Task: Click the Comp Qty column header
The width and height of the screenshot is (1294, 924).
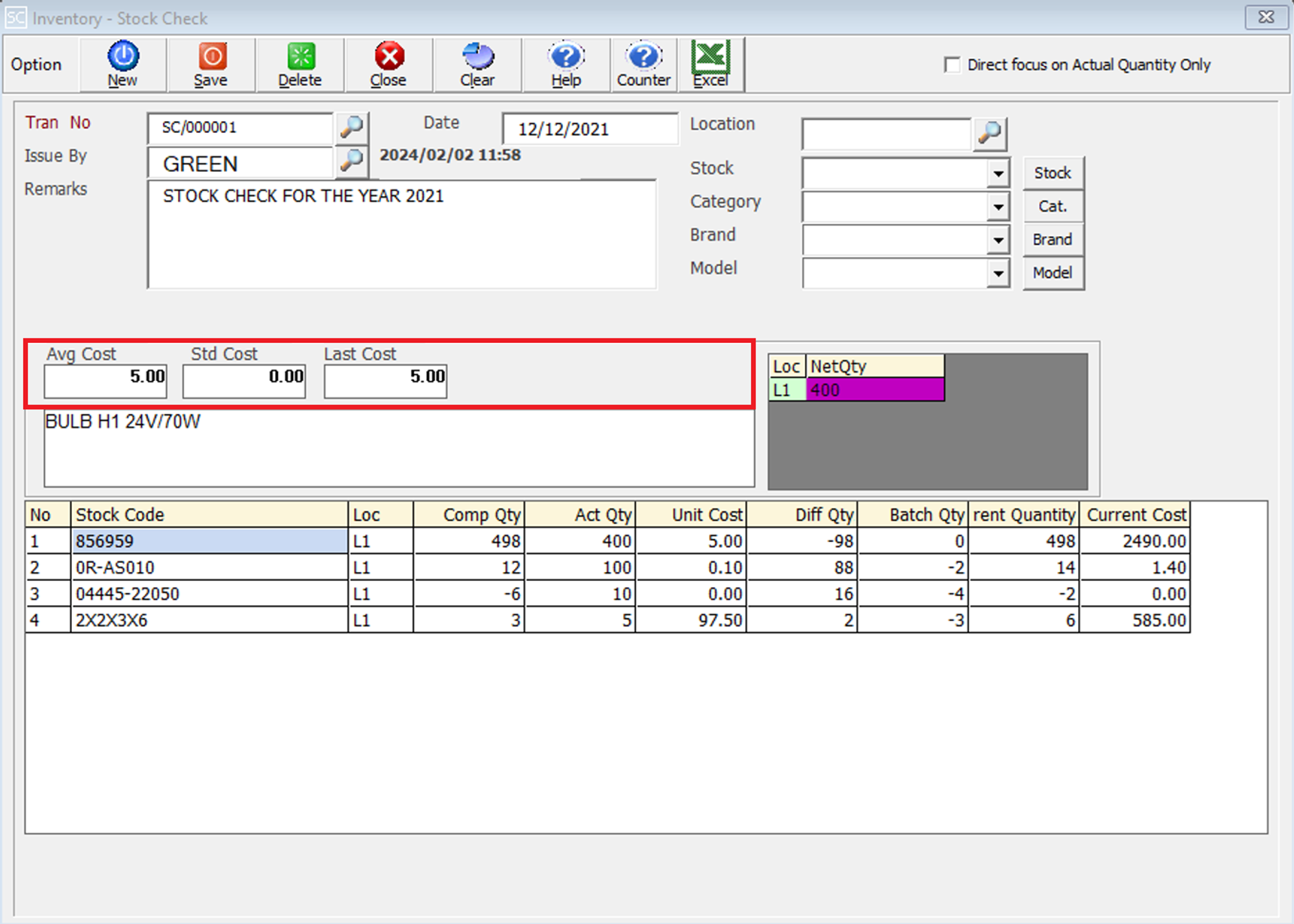Action: tap(469, 514)
